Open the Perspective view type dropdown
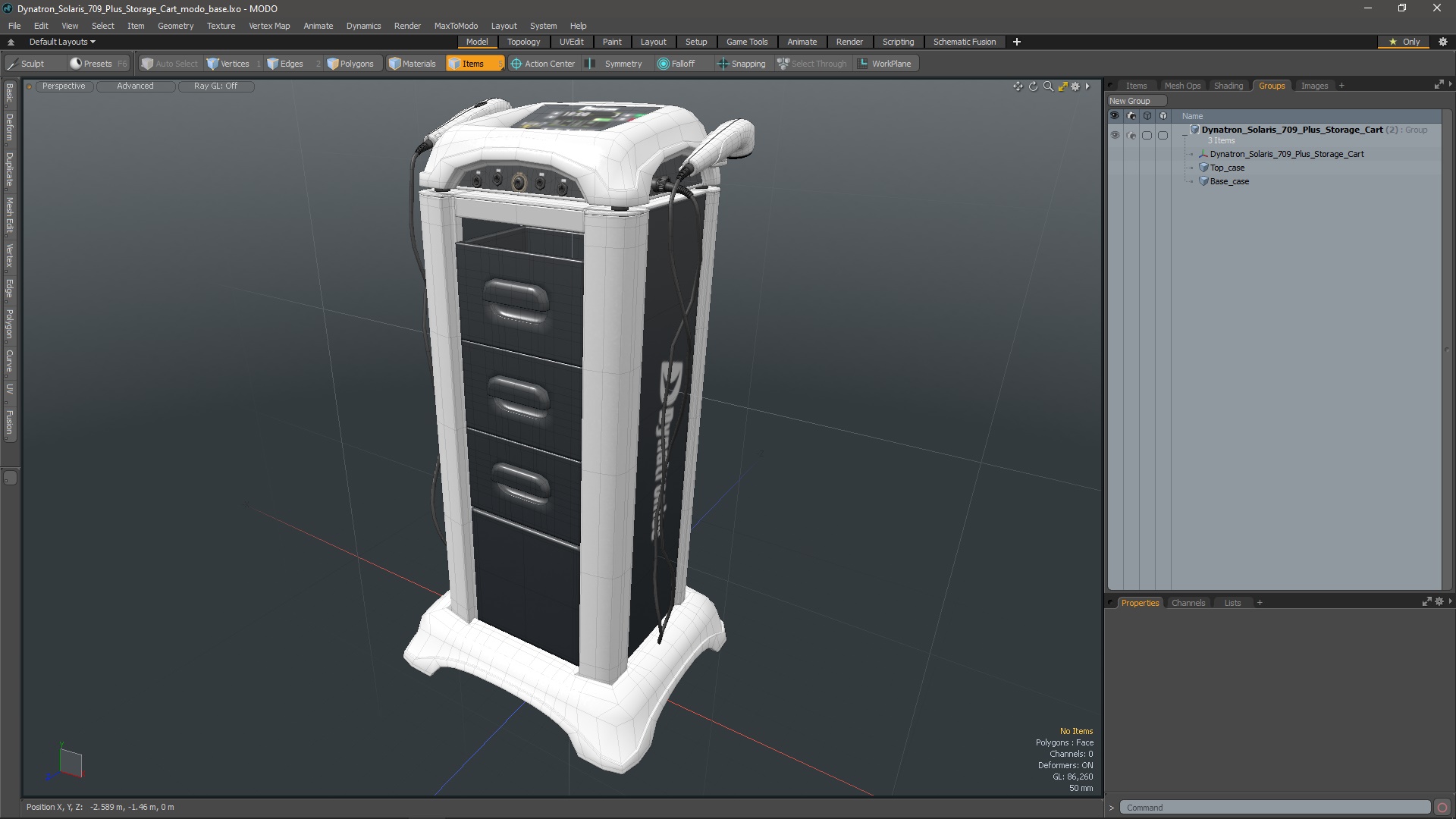Image resolution: width=1456 pixels, height=819 pixels. click(x=64, y=86)
